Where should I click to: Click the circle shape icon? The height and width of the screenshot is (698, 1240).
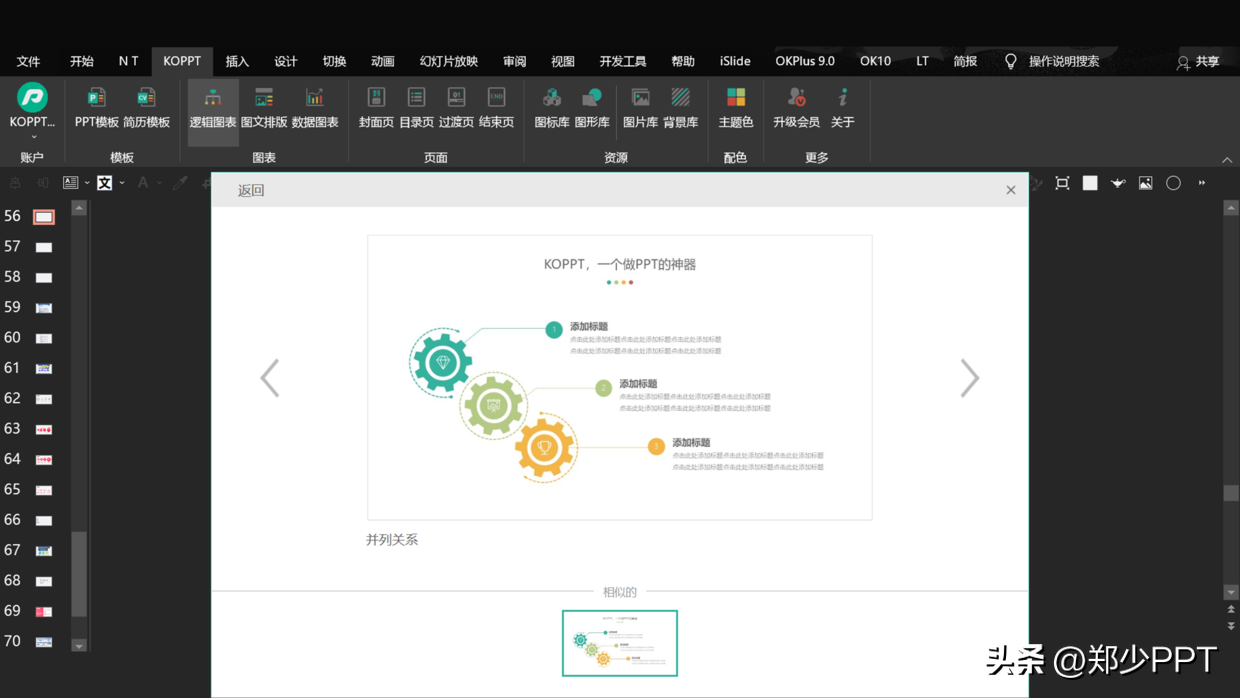click(1174, 183)
